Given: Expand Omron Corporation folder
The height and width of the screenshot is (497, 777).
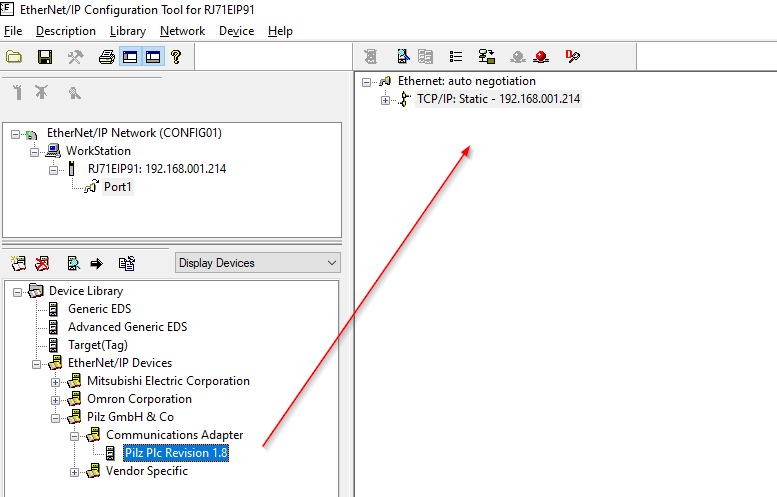Looking at the screenshot, I should coord(56,400).
